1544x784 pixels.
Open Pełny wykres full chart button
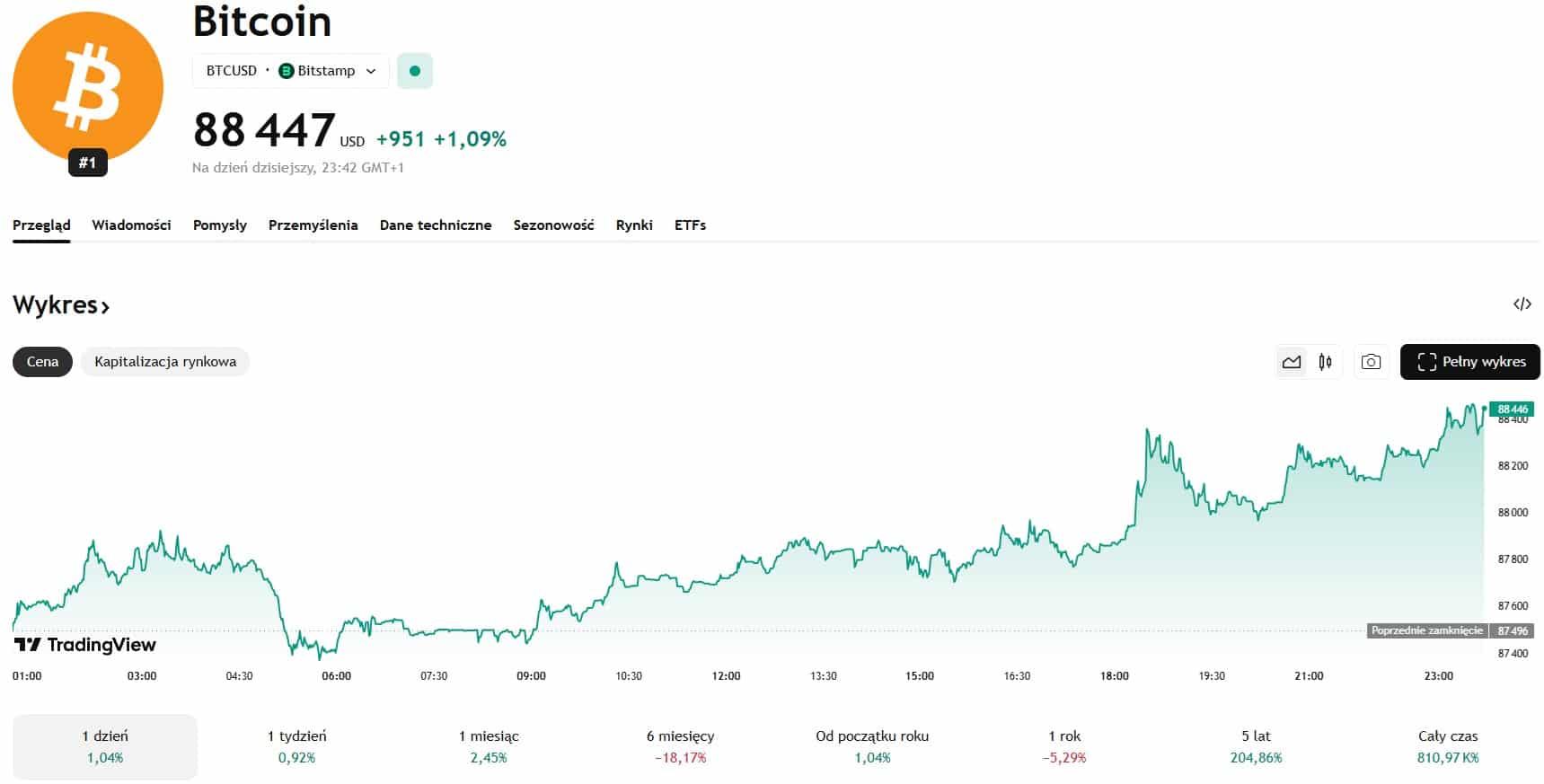pos(1469,362)
